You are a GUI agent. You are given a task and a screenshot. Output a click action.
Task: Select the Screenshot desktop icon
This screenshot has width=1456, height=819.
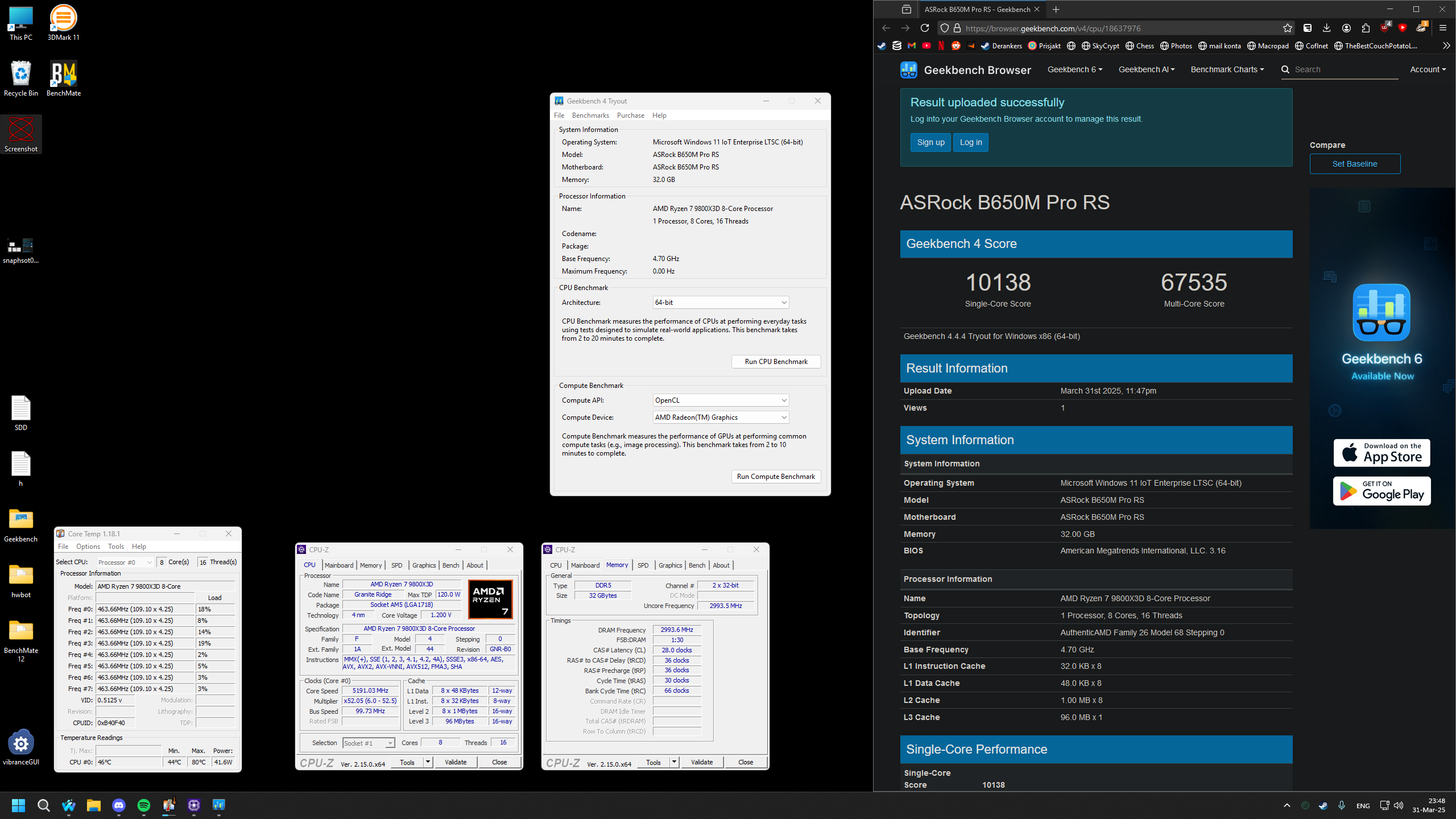20,135
